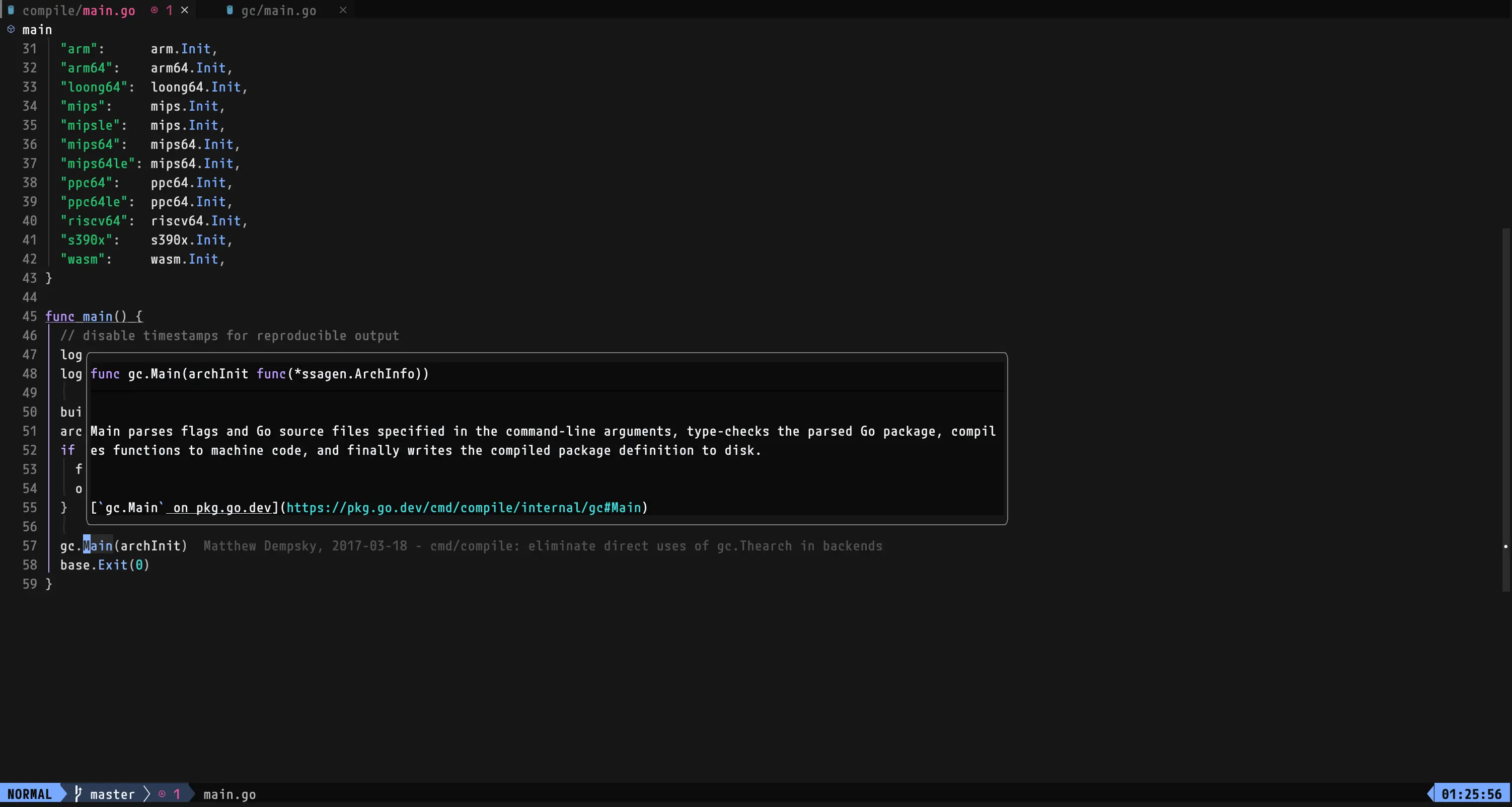Viewport: 1512px width, 807px height.
Task: Click line number 44 in the gutter
Action: (x=29, y=297)
